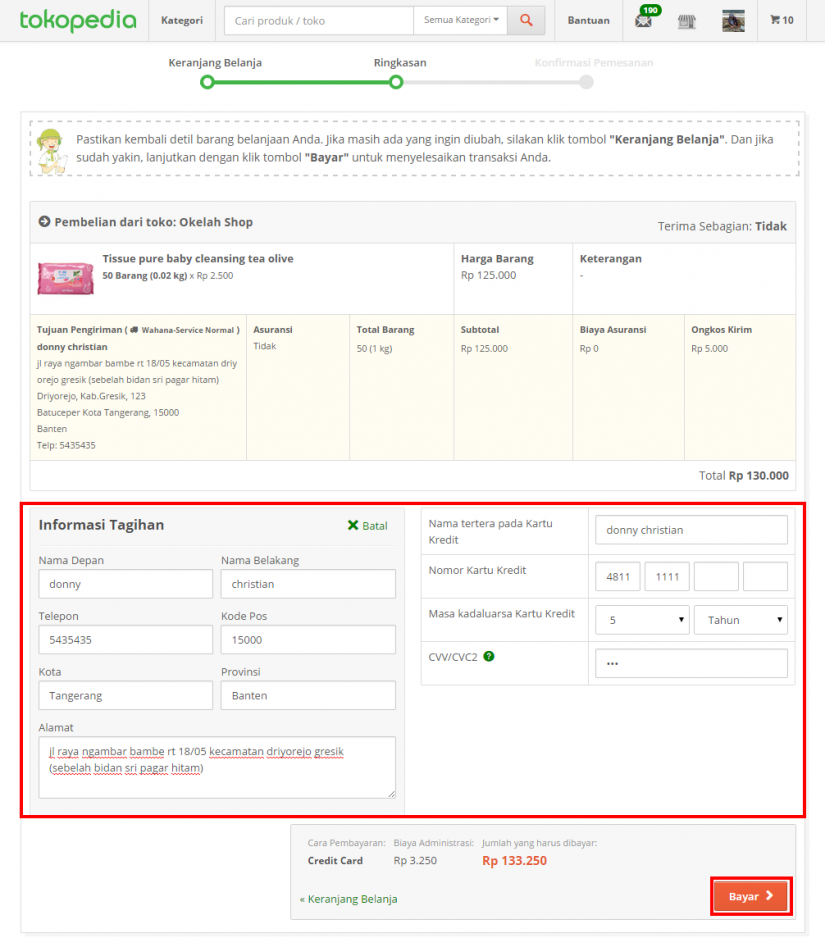Focus the CVV/CVC2 password field
The width and height of the screenshot is (825, 947).
click(x=690, y=663)
